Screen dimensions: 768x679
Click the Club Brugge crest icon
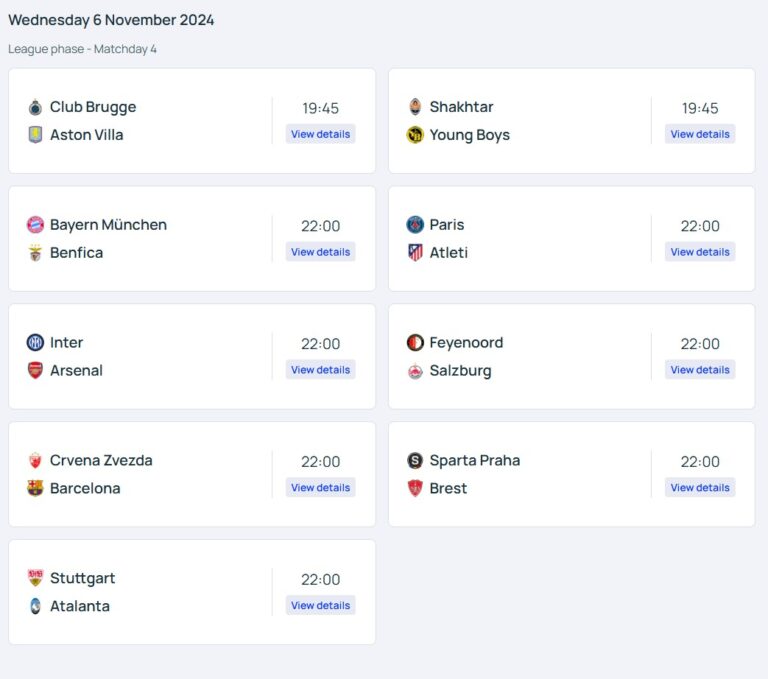(x=36, y=107)
